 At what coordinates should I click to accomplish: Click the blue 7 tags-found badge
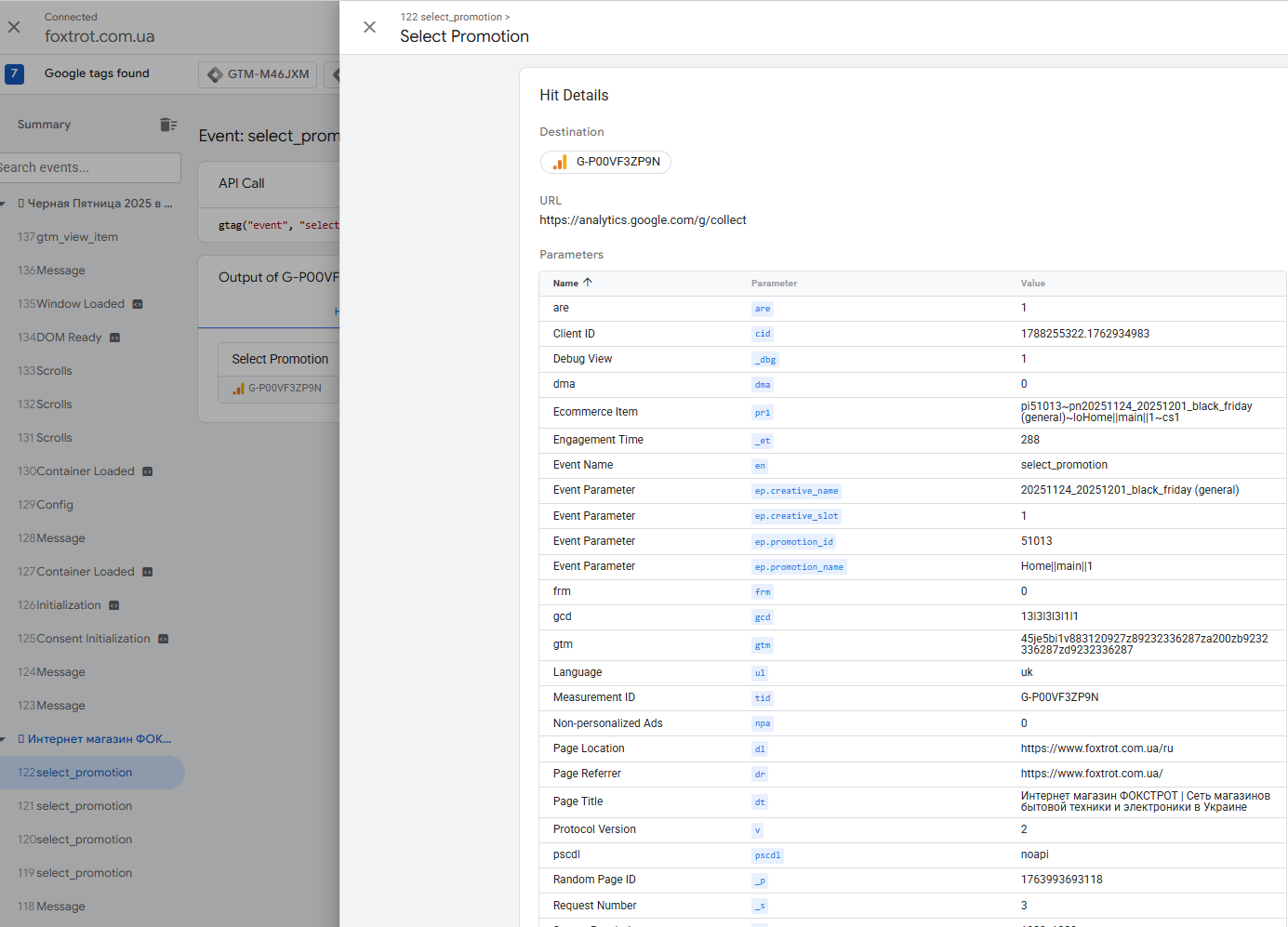click(14, 73)
